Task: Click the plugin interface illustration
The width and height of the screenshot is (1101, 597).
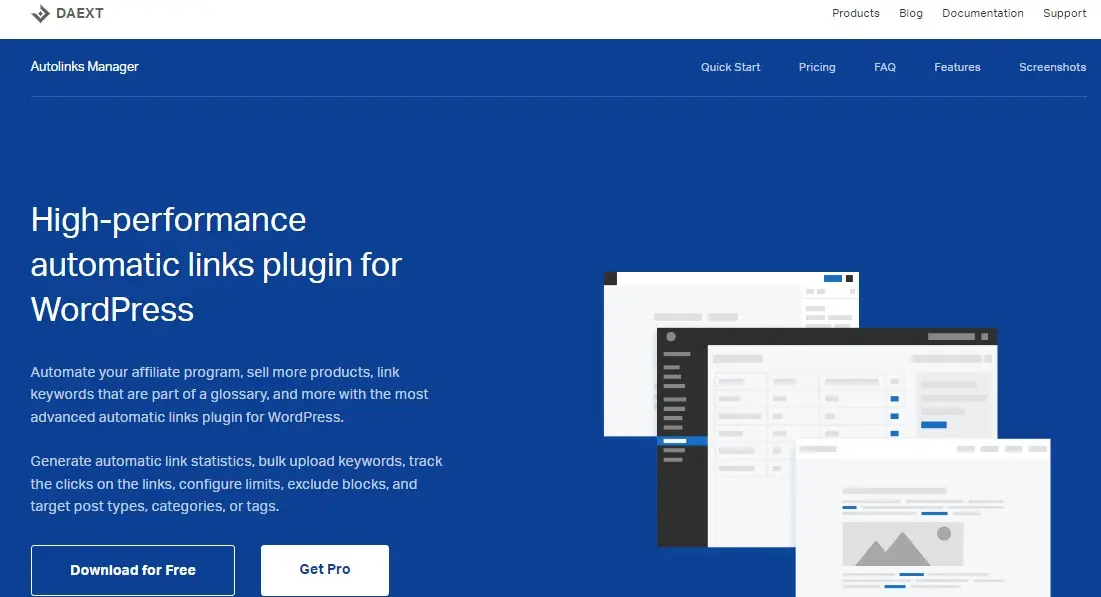Action: click(826, 434)
